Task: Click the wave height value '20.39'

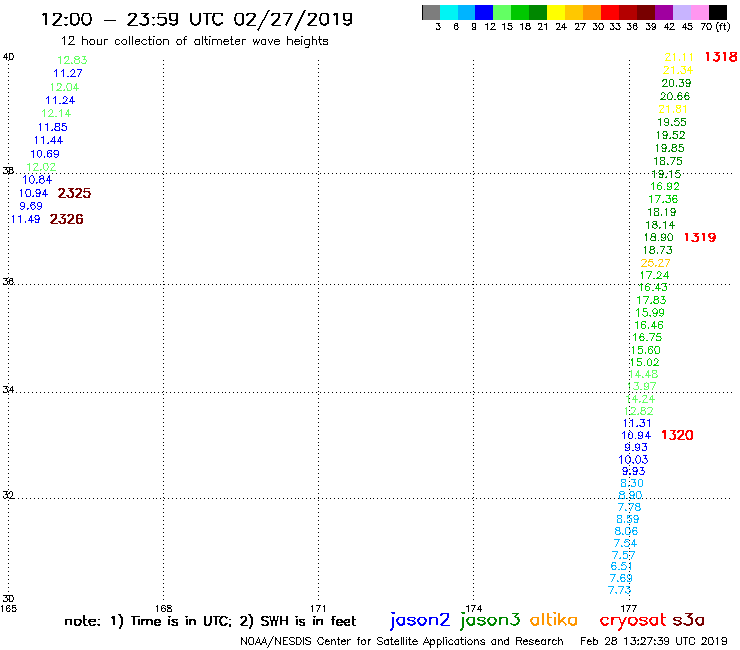Action: pos(676,83)
